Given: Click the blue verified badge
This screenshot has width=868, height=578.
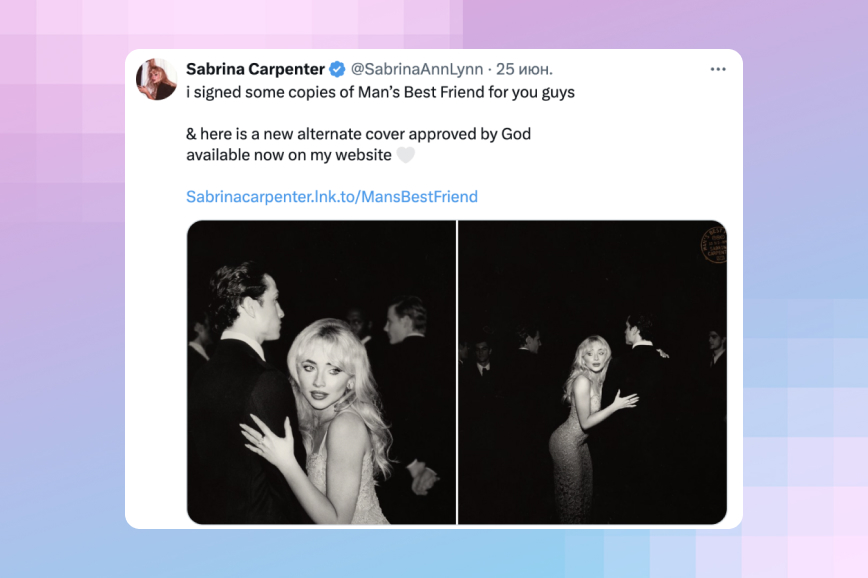Looking at the screenshot, I should (x=338, y=69).
